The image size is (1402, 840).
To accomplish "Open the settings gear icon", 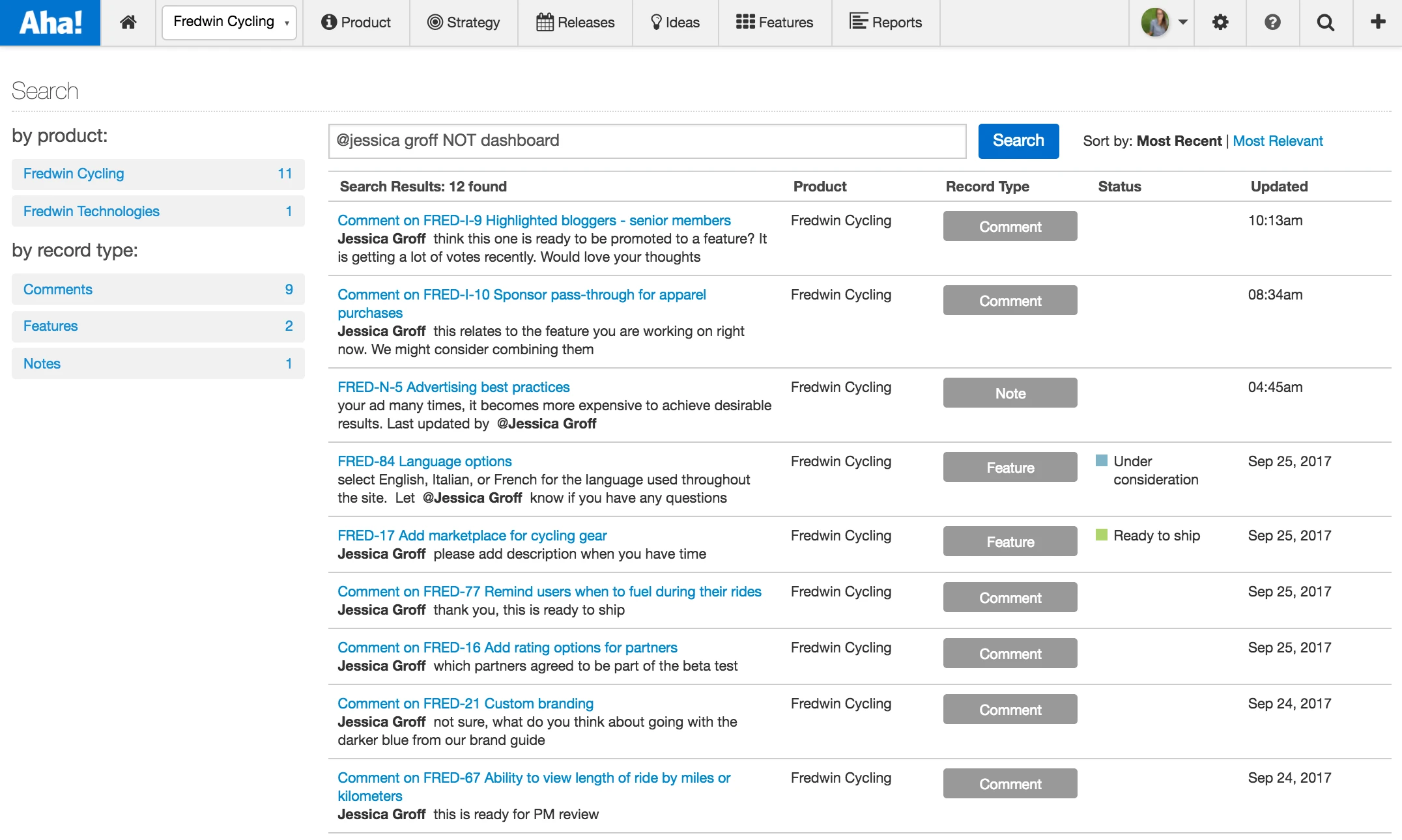I will [x=1220, y=22].
